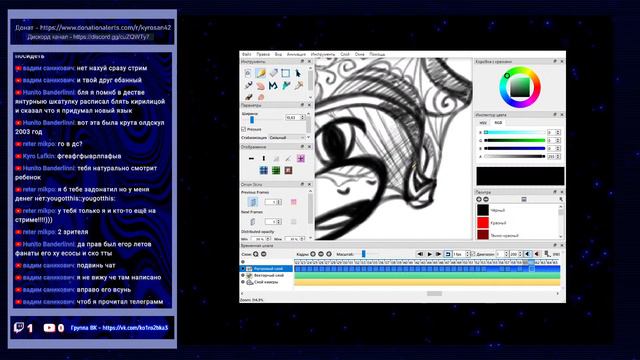640x360 pixels.
Task: Toggle visibility of all layers
Action: coord(243,262)
